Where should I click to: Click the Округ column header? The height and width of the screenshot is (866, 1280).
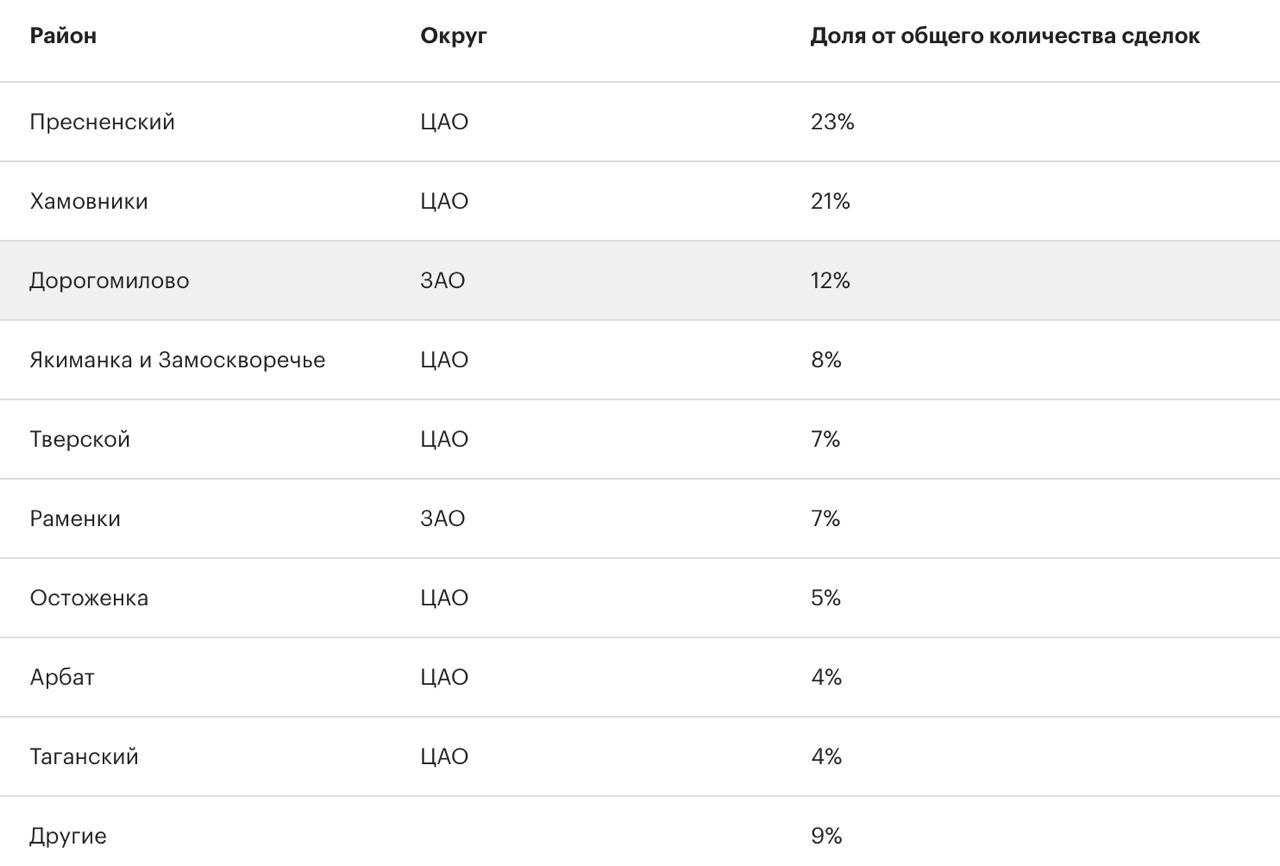pos(454,36)
